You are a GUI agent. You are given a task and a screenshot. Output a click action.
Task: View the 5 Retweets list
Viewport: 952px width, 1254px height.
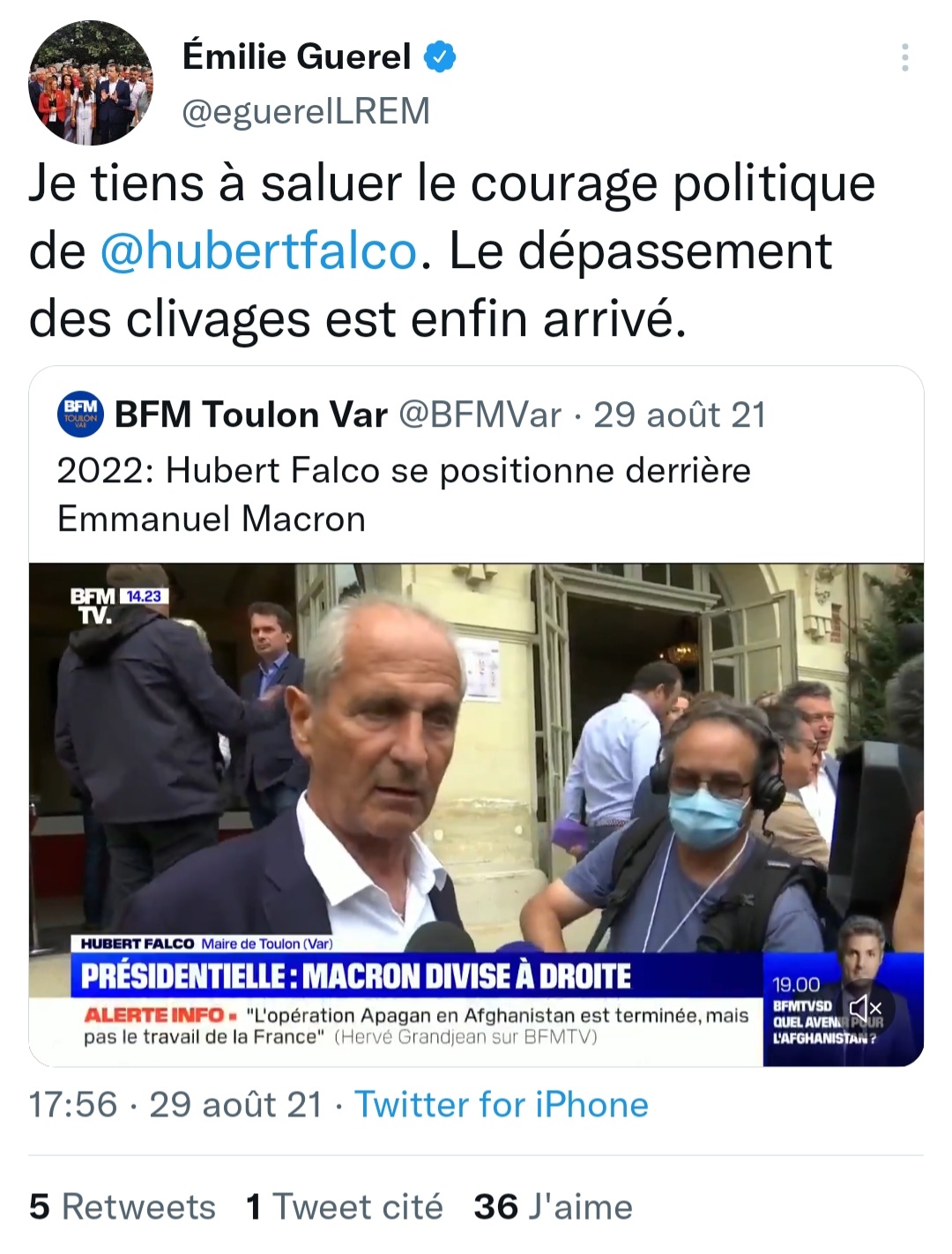pos(123,1206)
